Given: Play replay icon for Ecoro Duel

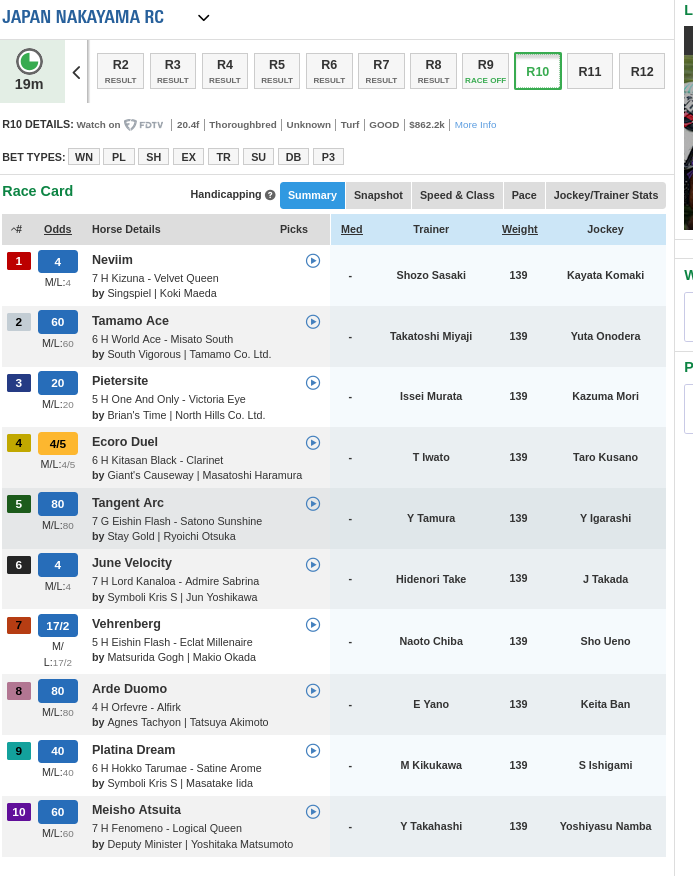Looking at the screenshot, I should 313,443.
